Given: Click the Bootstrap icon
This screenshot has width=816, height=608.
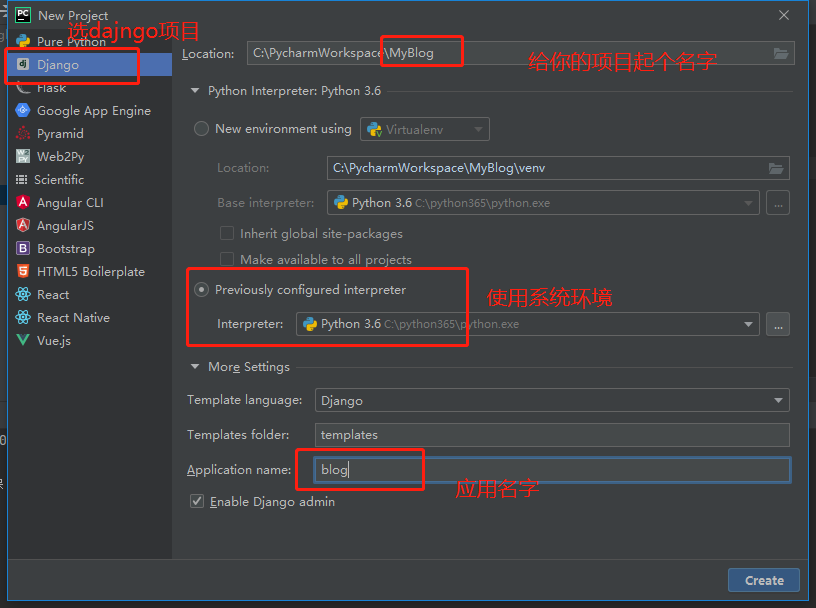Looking at the screenshot, I should point(23,248).
